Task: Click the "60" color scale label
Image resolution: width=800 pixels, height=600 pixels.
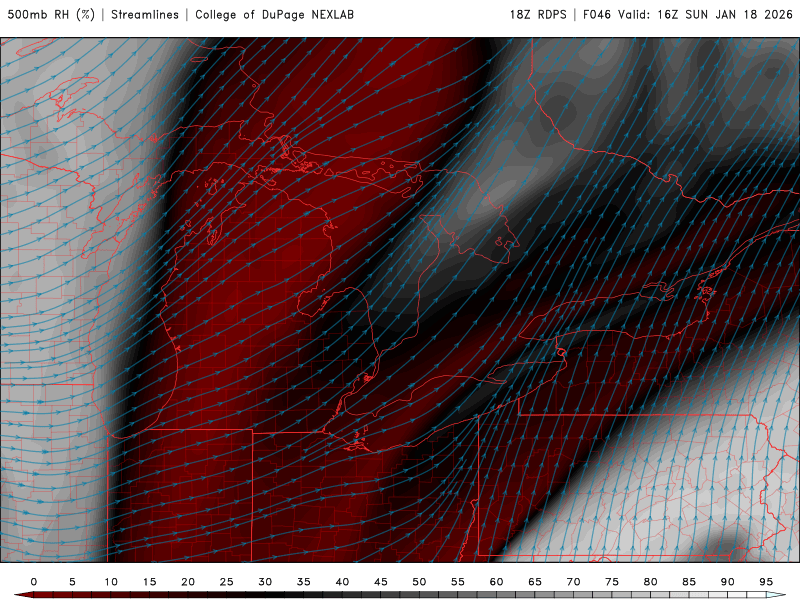Action: (496, 582)
